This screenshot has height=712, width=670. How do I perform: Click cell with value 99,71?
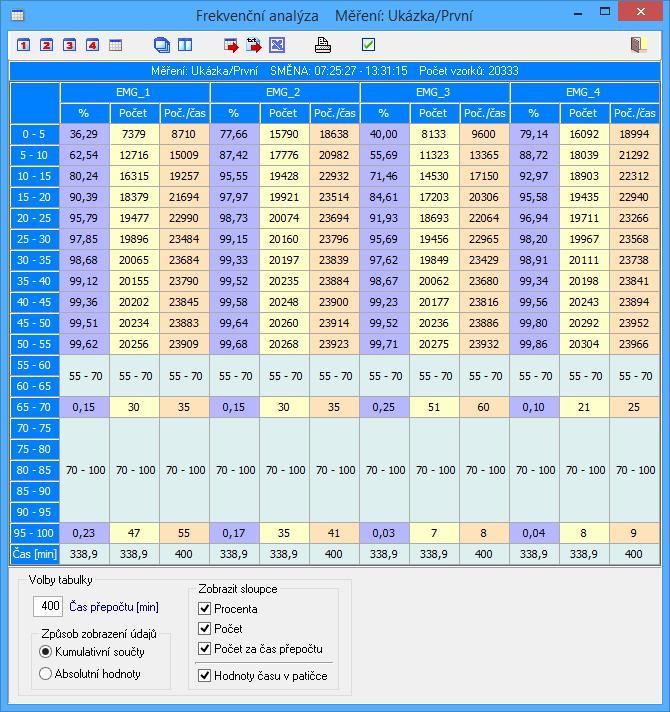click(384, 344)
